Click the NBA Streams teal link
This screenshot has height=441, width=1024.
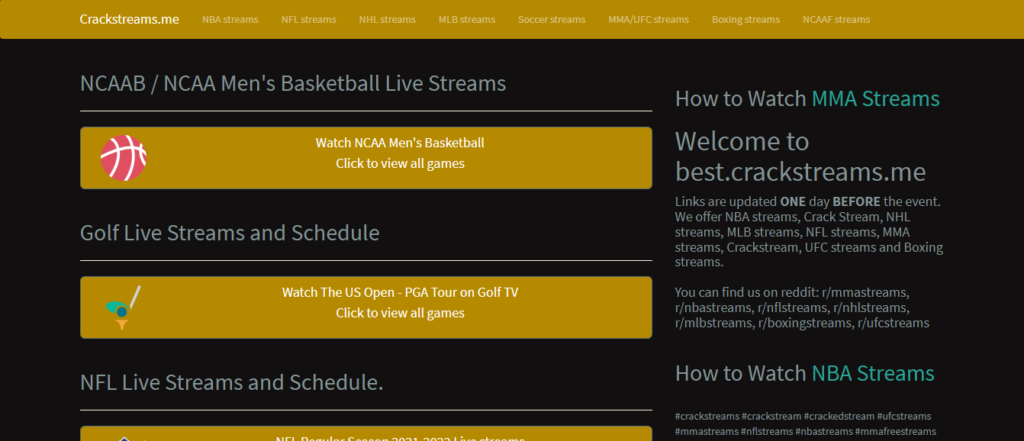(x=872, y=373)
